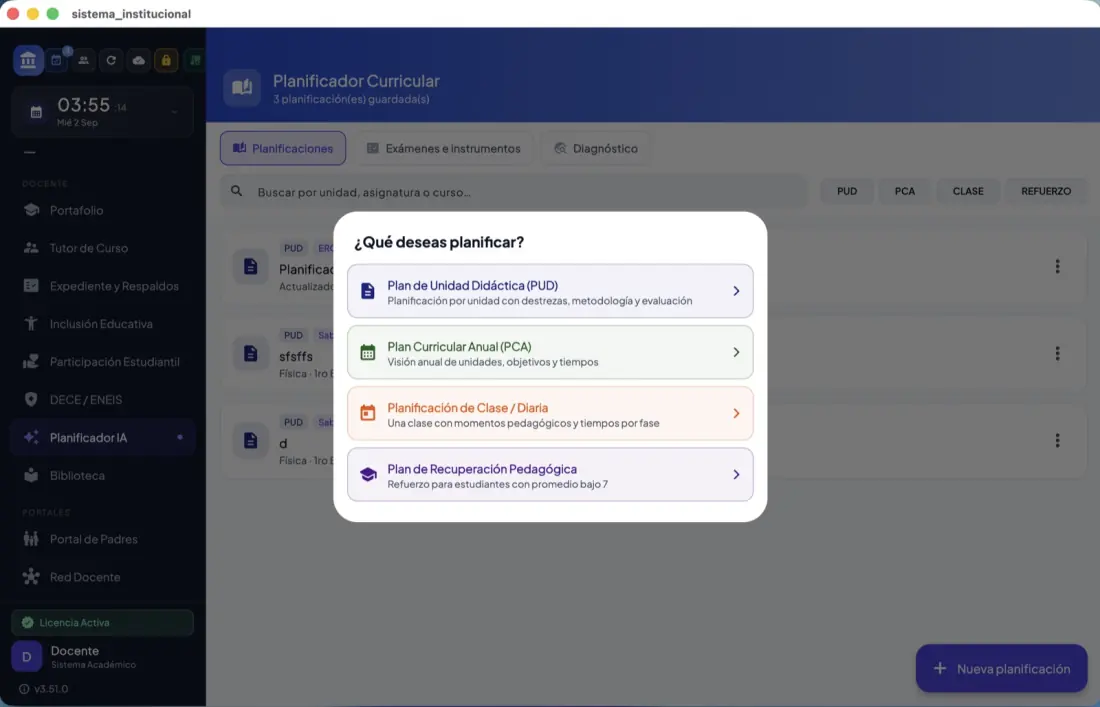Click the cloud sync status icon

(x=139, y=60)
